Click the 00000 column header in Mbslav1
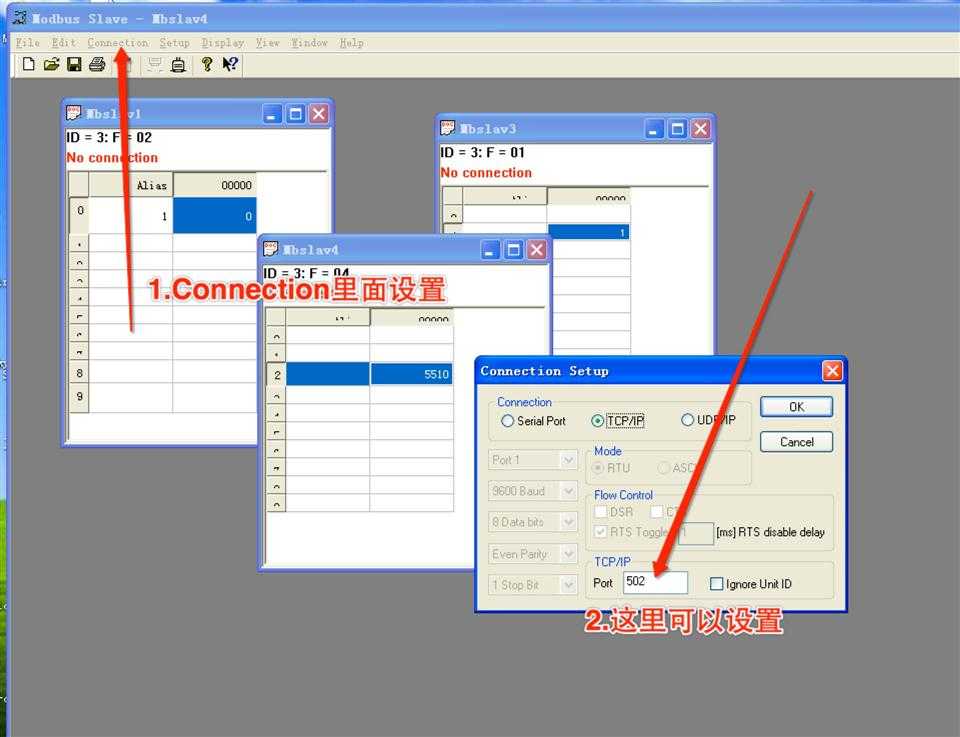 click(215, 185)
